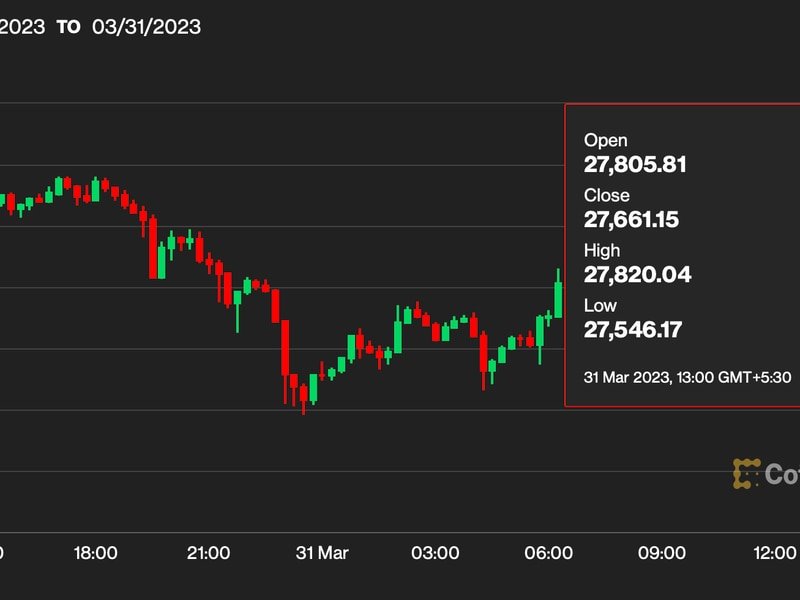Click the Open label in the tooltip

click(x=606, y=141)
